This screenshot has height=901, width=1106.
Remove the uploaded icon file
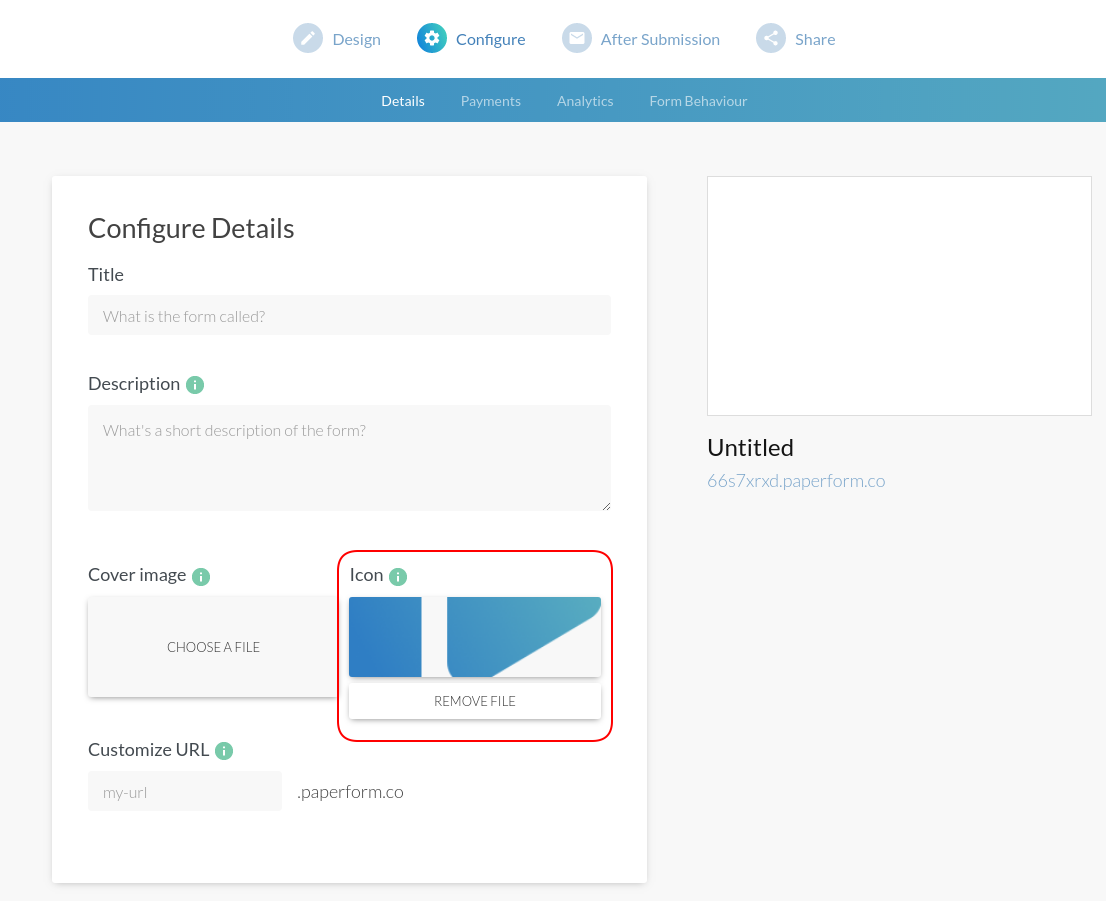[474, 701]
